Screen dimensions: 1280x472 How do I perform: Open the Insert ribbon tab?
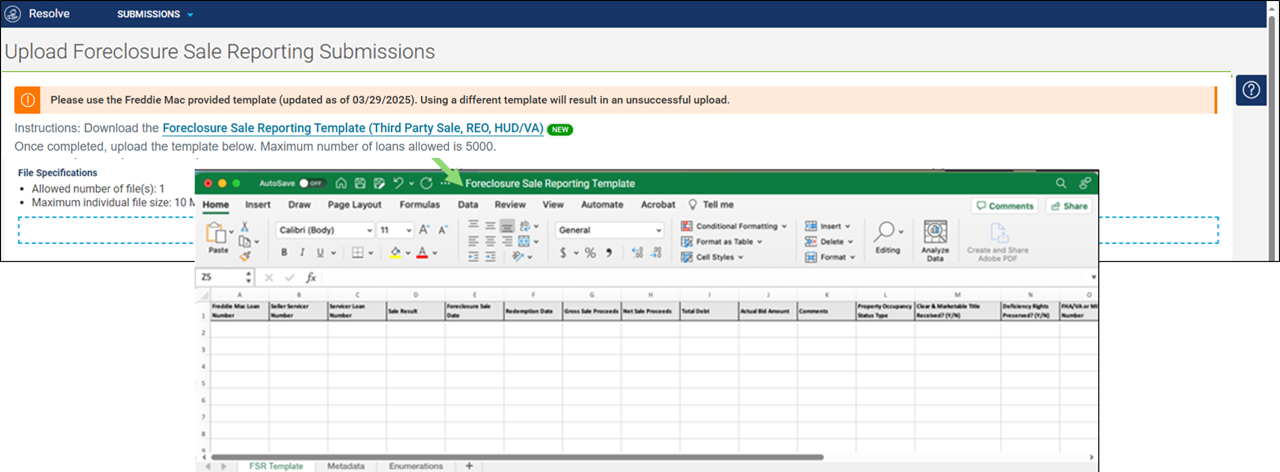click(258, 205)
